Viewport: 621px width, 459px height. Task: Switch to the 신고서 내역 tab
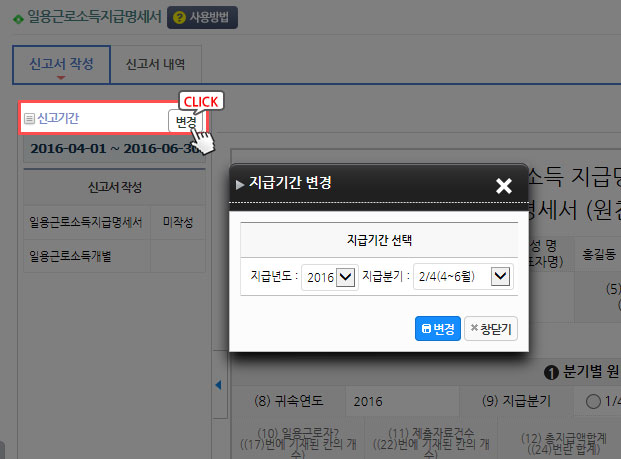(156, 65)
